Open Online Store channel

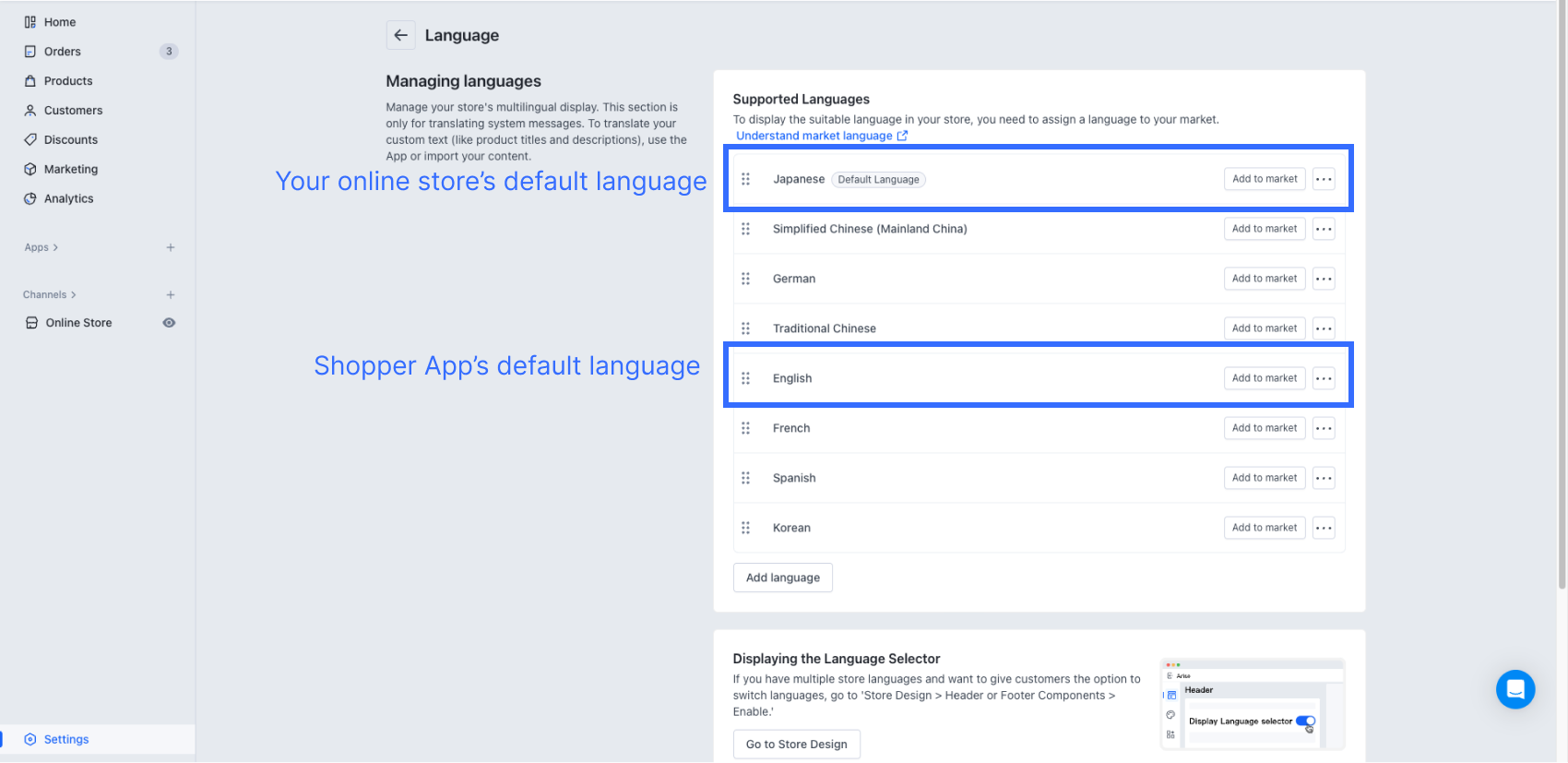[x=78, y=323]
